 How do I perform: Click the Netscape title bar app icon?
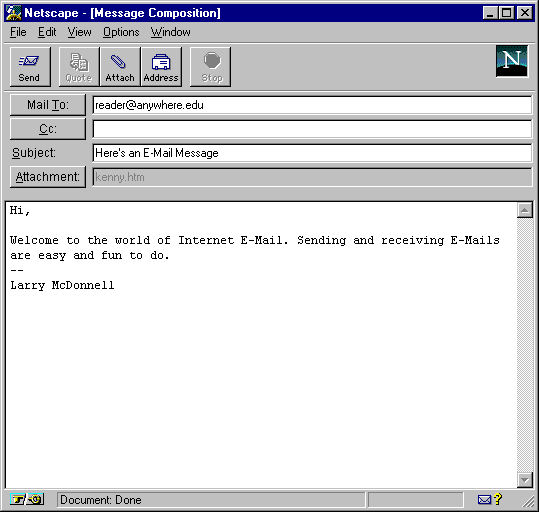pyautogui.click(x=14, y=13)
